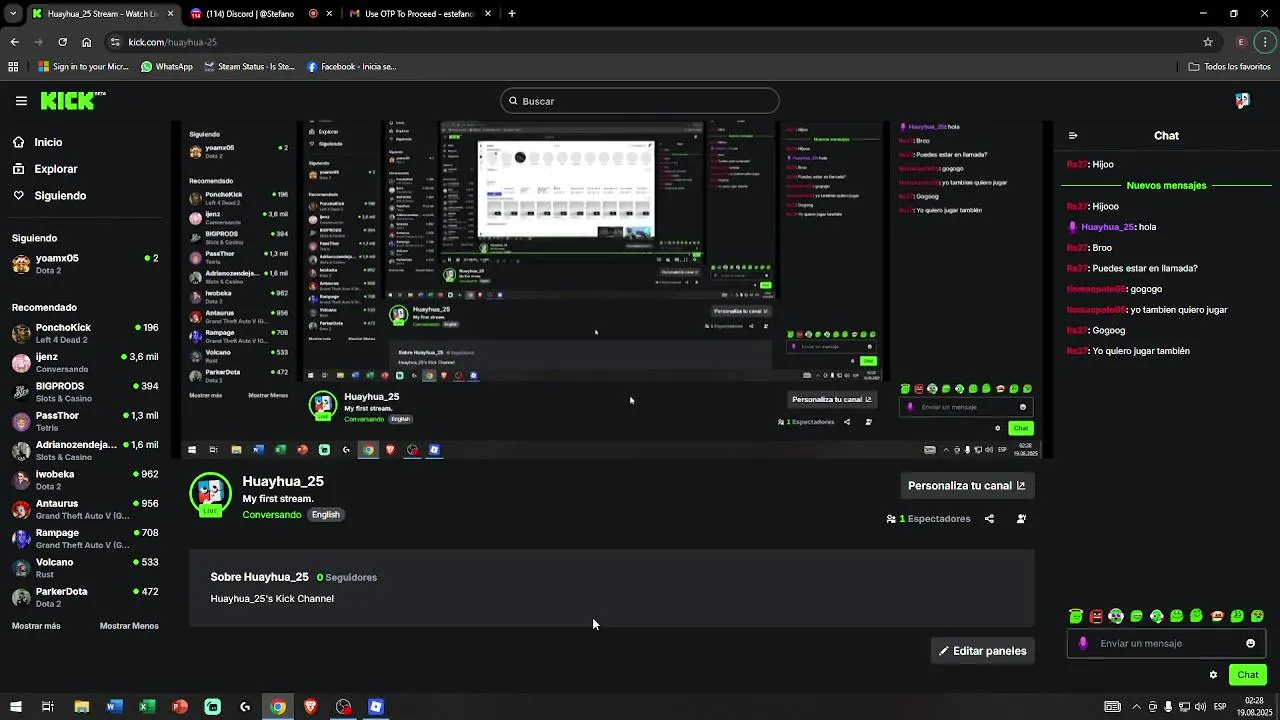Open the profile avatar menu
Viewport: 1280px width, 720px height.
[1242, 101]
